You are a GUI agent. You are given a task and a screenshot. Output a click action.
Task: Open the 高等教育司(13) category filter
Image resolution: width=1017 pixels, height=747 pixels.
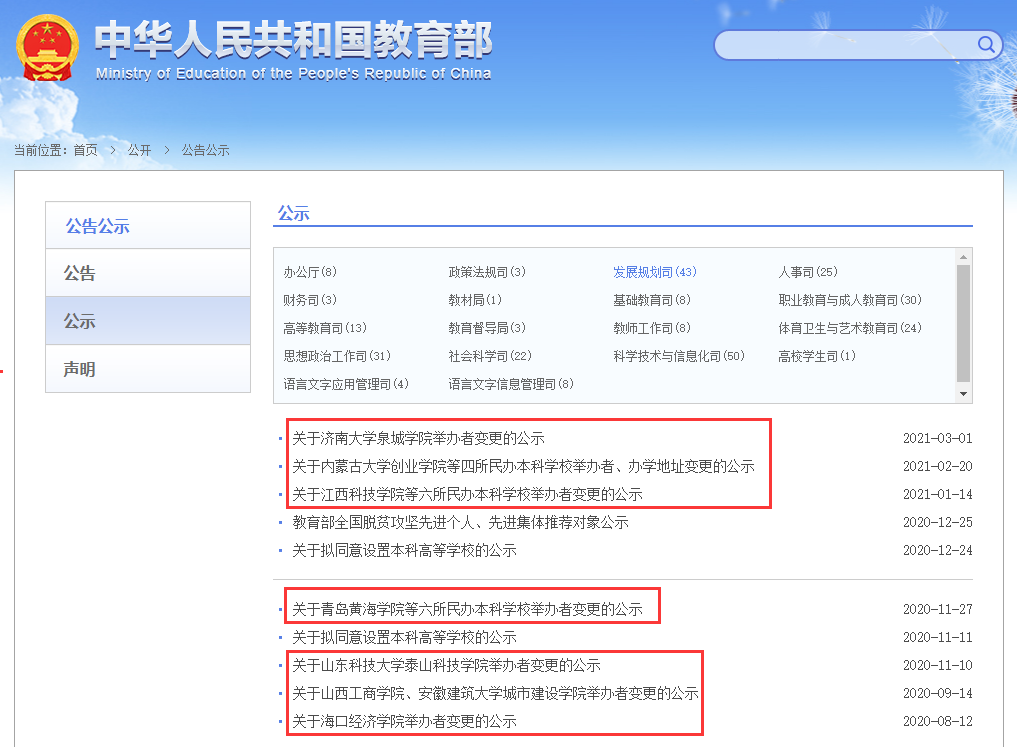tap(318, 327)
